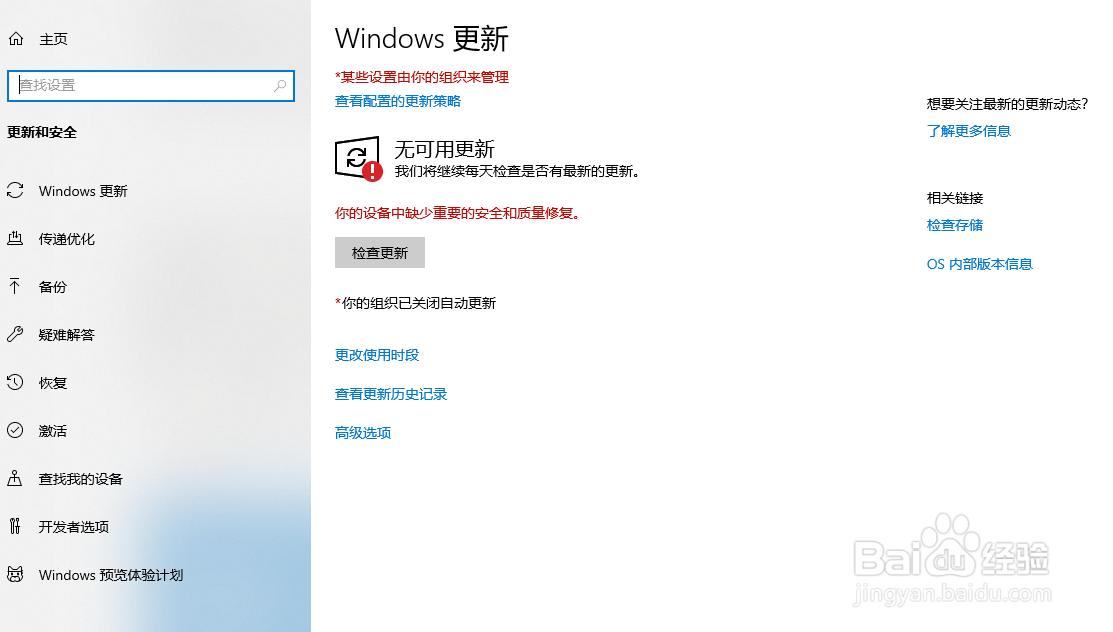Click the Windows 预览体验计划 cat icon
The image size is (1113, 632).
click(x=15, y=574)
